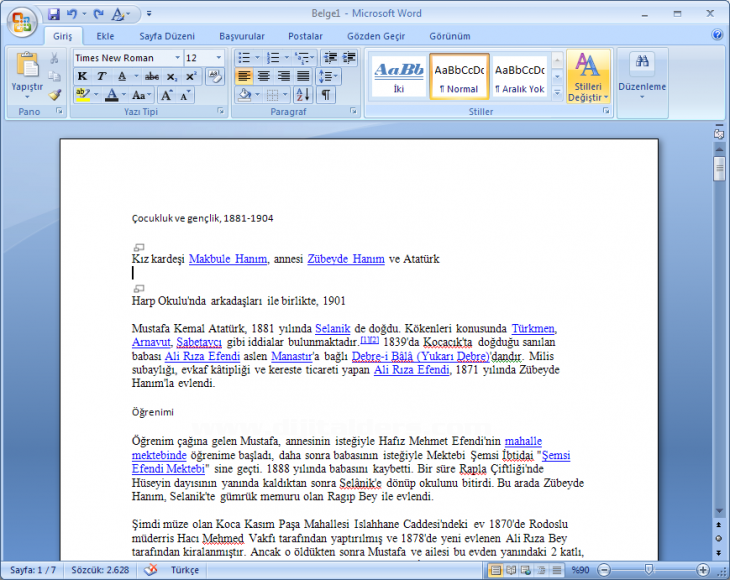This screenshot has width=730, height=580.
Task: Toggle show paragraph marks (¶)
Action: click(x=326, y=94)
